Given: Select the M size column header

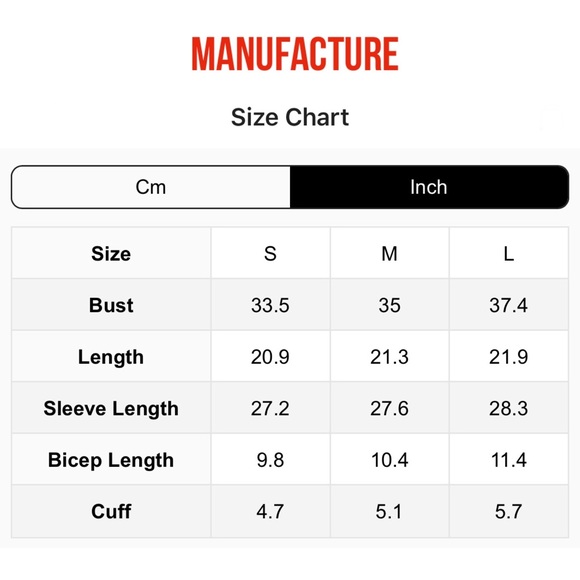Looking at the screenshot, I should click(x=390, y=254).
